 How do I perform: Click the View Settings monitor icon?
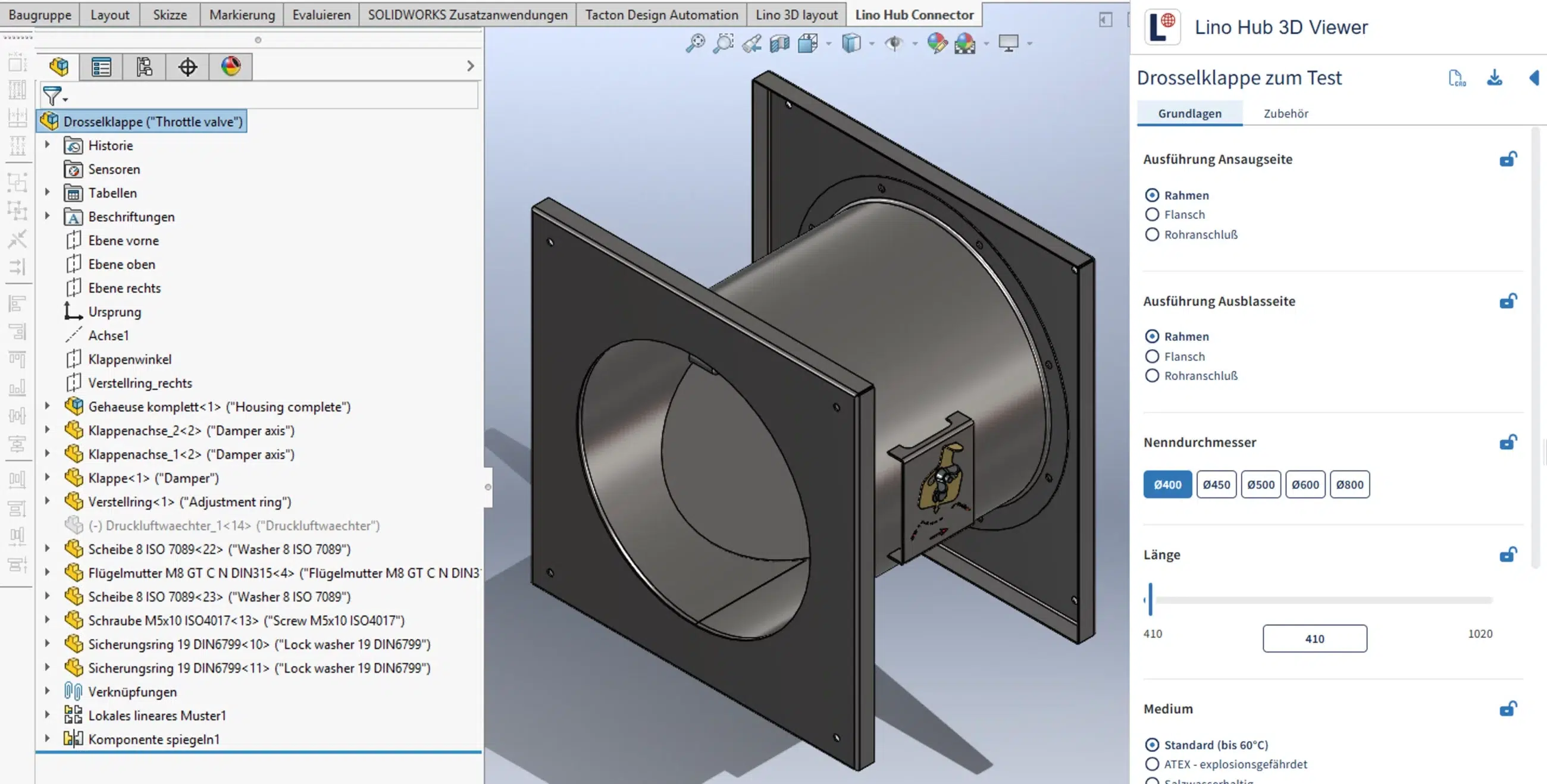pyautogui.click(x=1009, y=43)
